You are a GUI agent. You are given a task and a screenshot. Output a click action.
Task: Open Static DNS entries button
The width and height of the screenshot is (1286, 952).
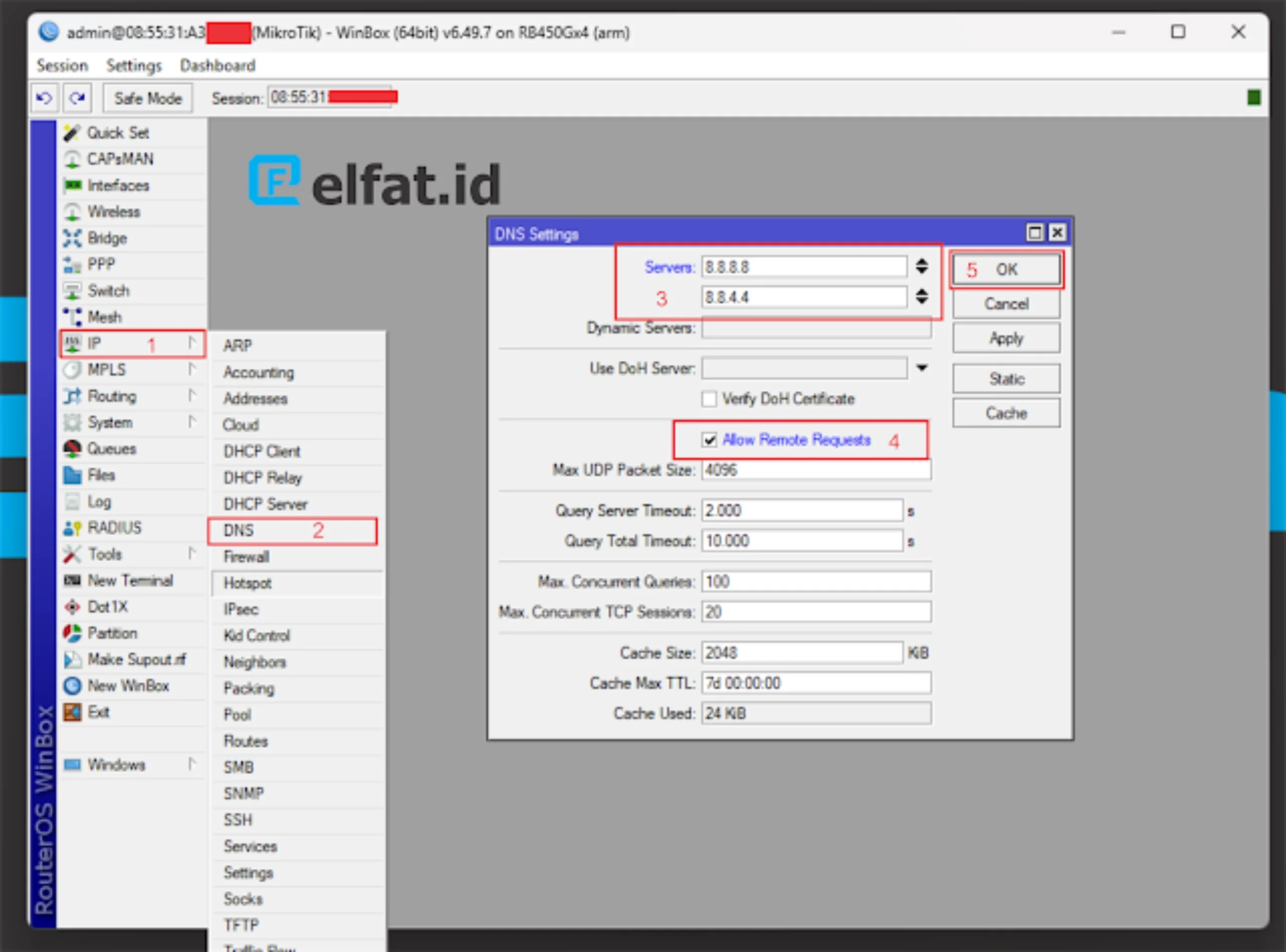coord(1006,379)
